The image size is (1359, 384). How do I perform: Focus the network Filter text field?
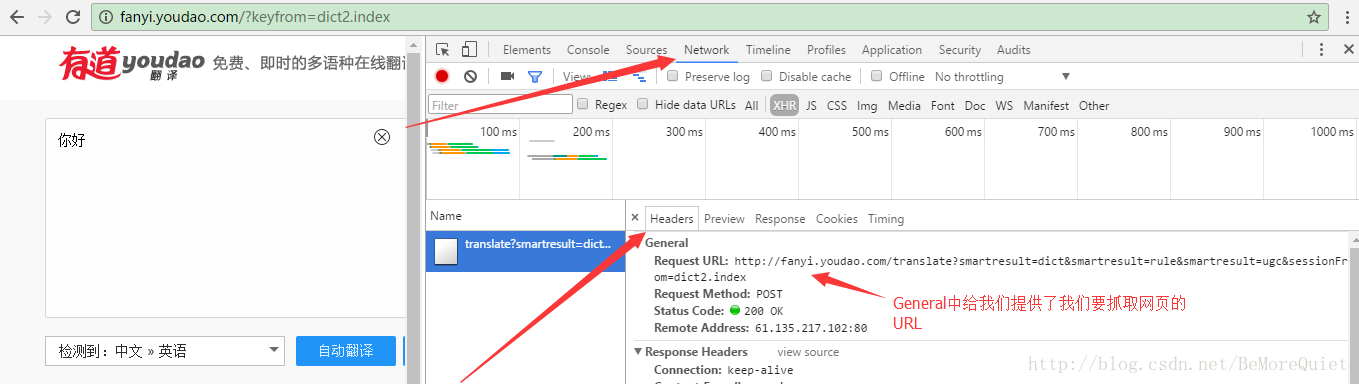(x=500, y=105)
